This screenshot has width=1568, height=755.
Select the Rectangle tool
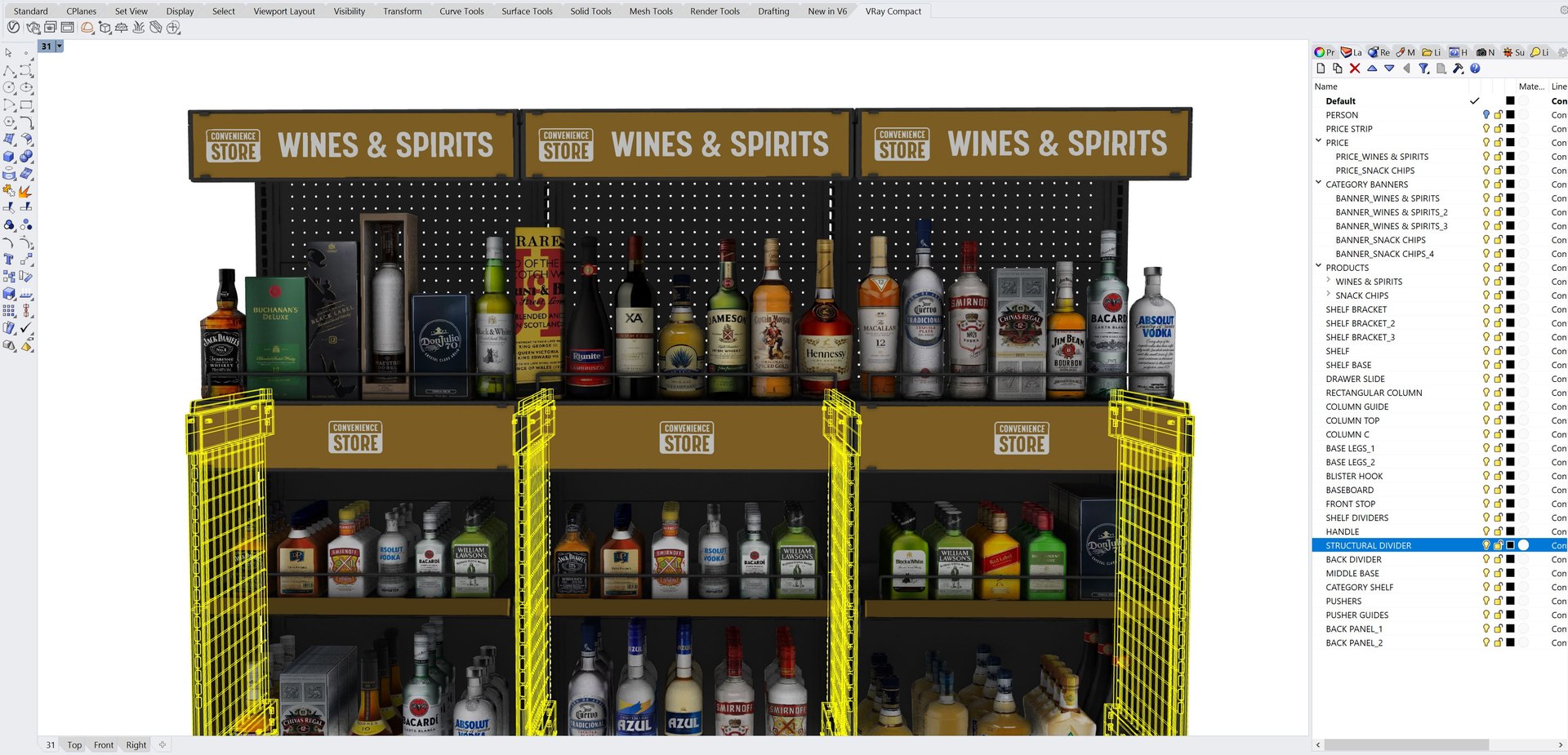click(x=26, y=104)
